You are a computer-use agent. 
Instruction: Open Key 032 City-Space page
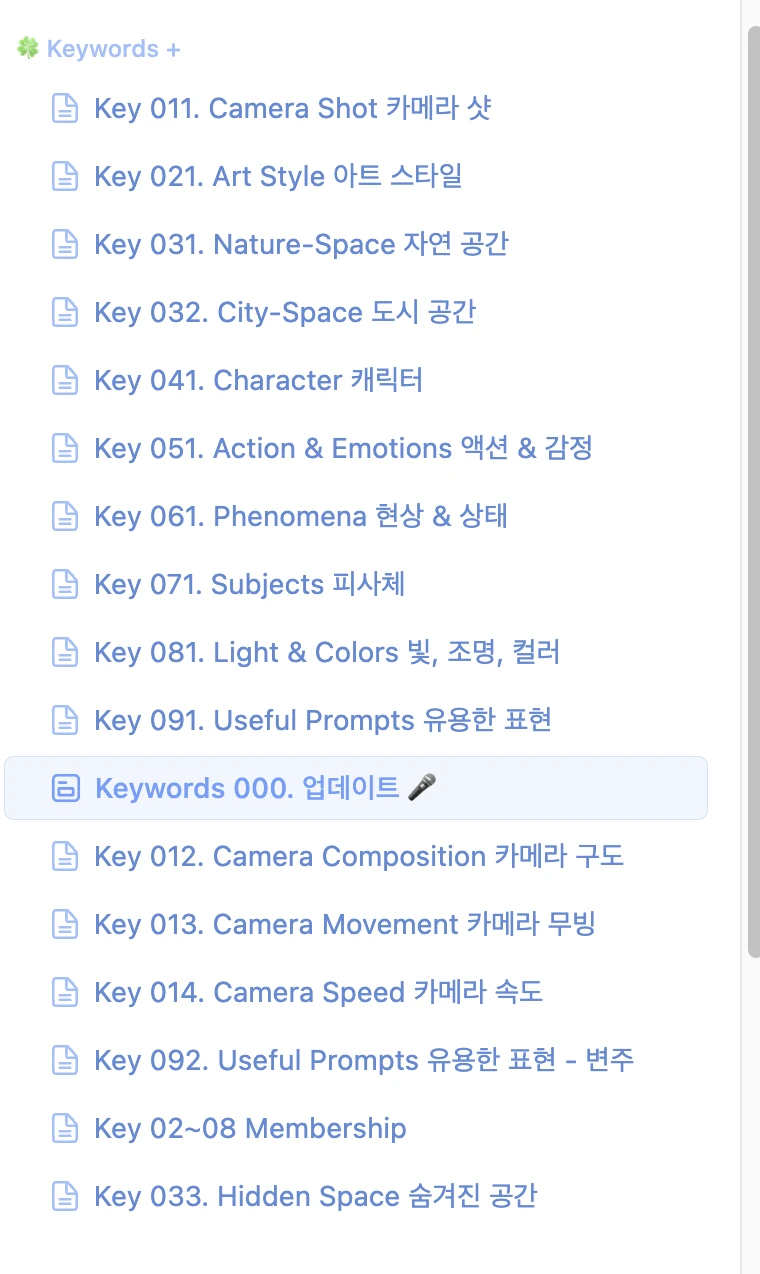285,312
